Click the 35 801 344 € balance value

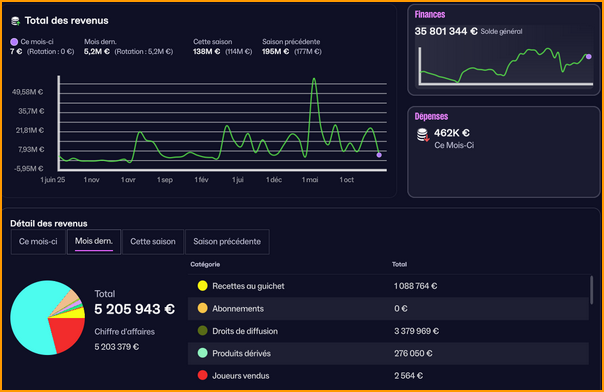pos(446,31)
